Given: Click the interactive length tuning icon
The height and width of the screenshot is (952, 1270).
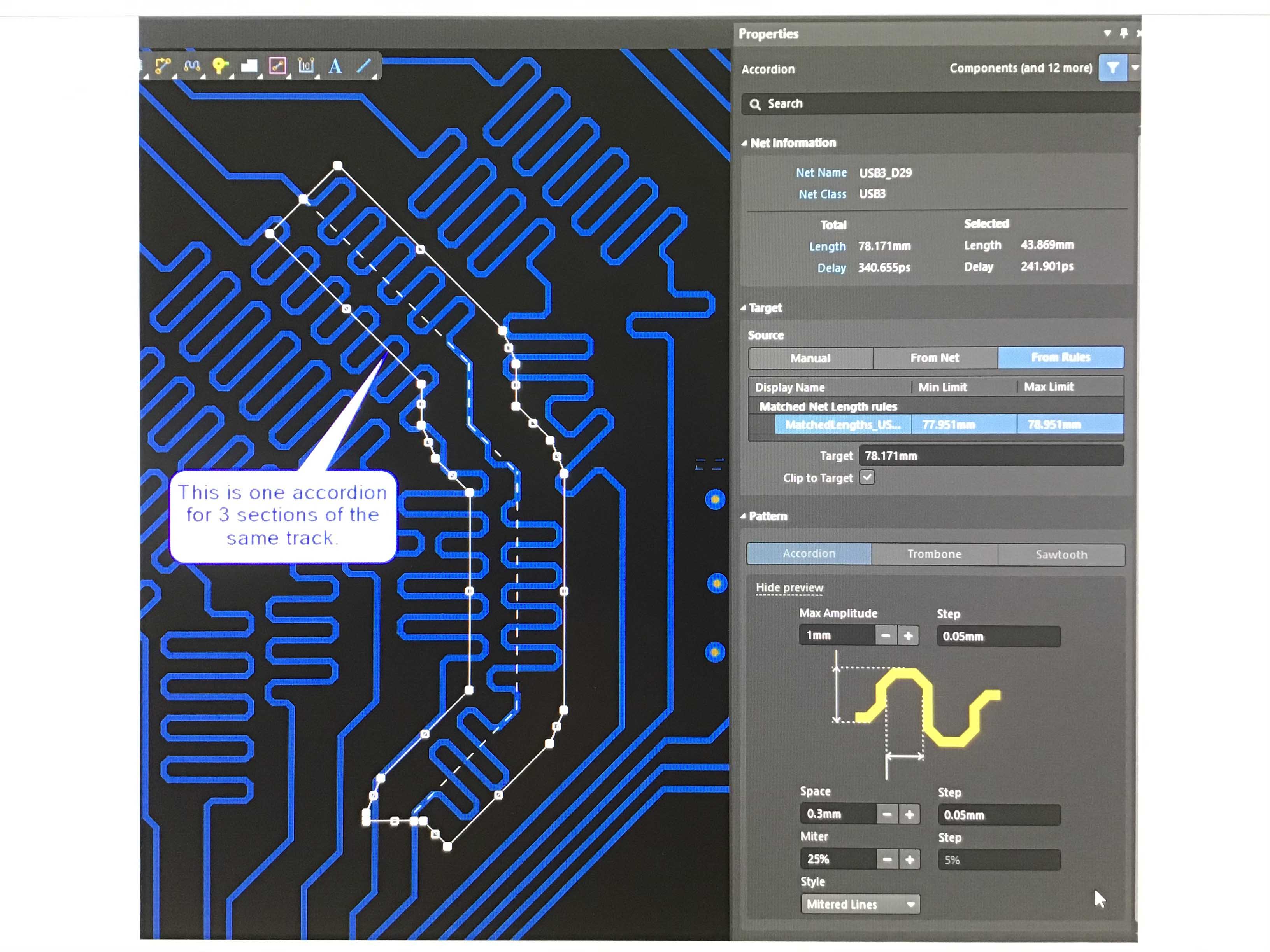Looking at the screenshot, I should [x=192, y=66].
